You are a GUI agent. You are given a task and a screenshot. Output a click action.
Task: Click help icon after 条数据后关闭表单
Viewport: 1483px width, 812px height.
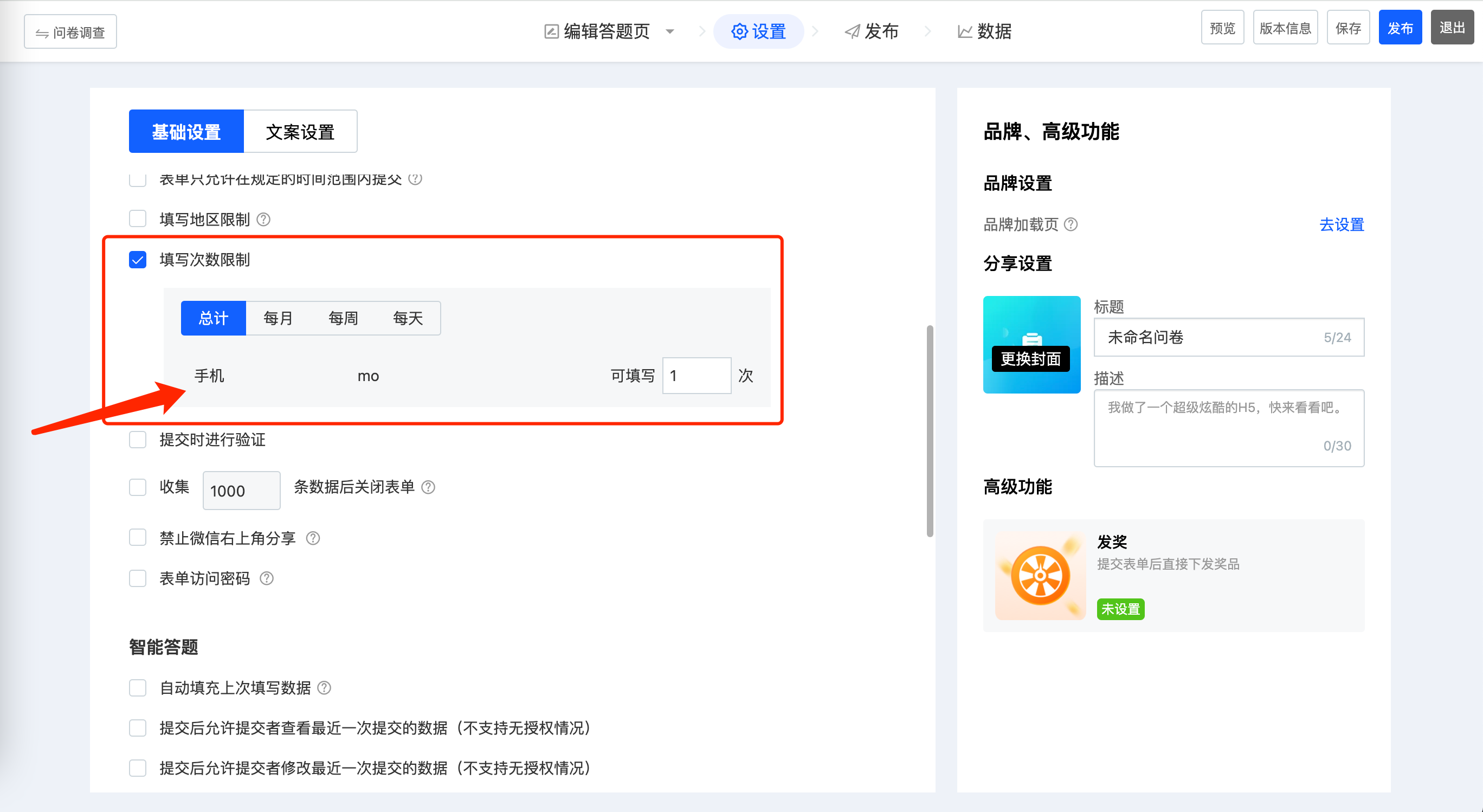point(428,487)
